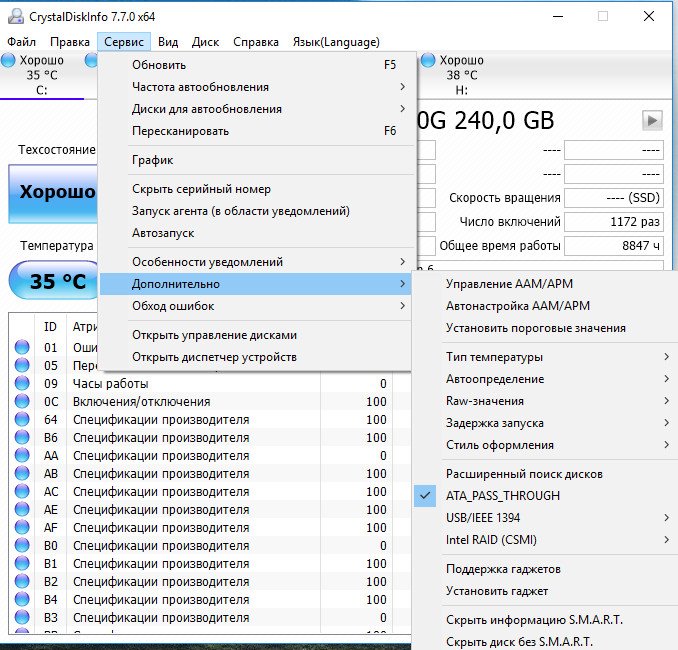Click status orb for attribute B6 row
The height and width of the screenshot is (650, 678).
22,437
